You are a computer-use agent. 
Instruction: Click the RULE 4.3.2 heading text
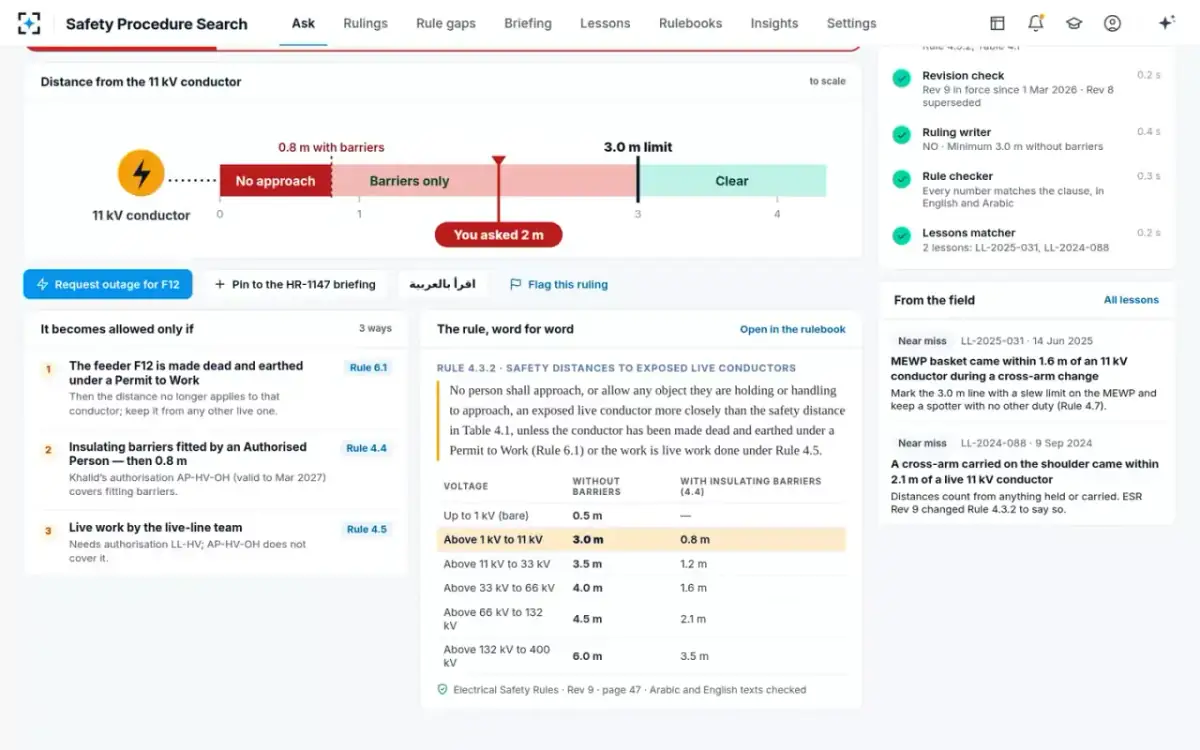[616, 368]
